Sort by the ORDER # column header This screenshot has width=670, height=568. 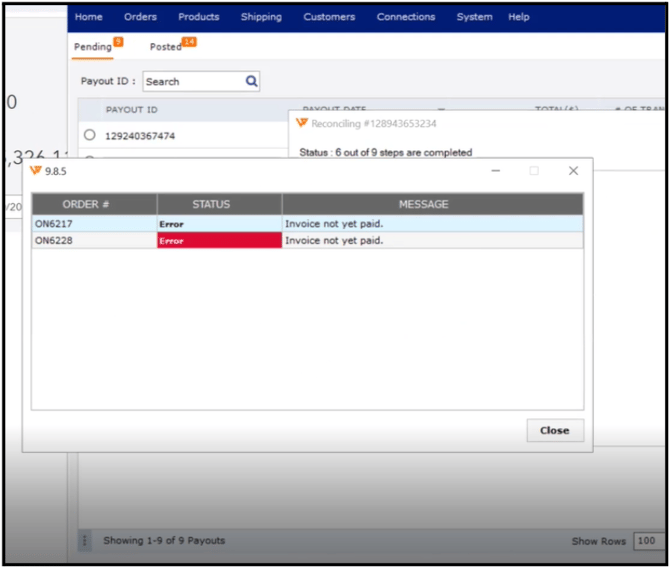(x=93, y=204)
